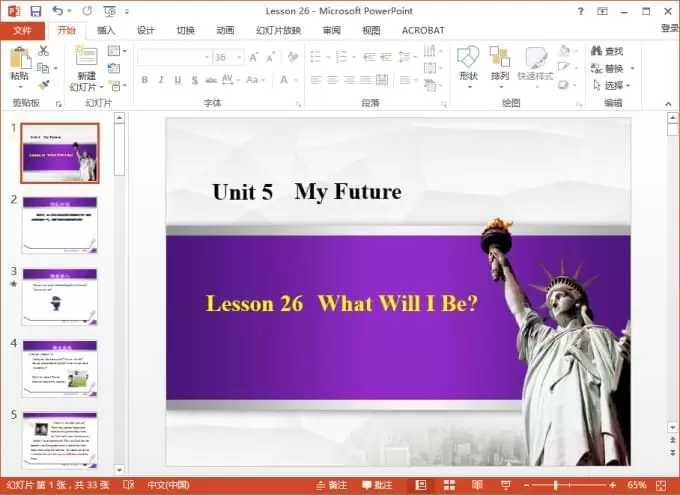Click 替换 replace in editing group

607,69
